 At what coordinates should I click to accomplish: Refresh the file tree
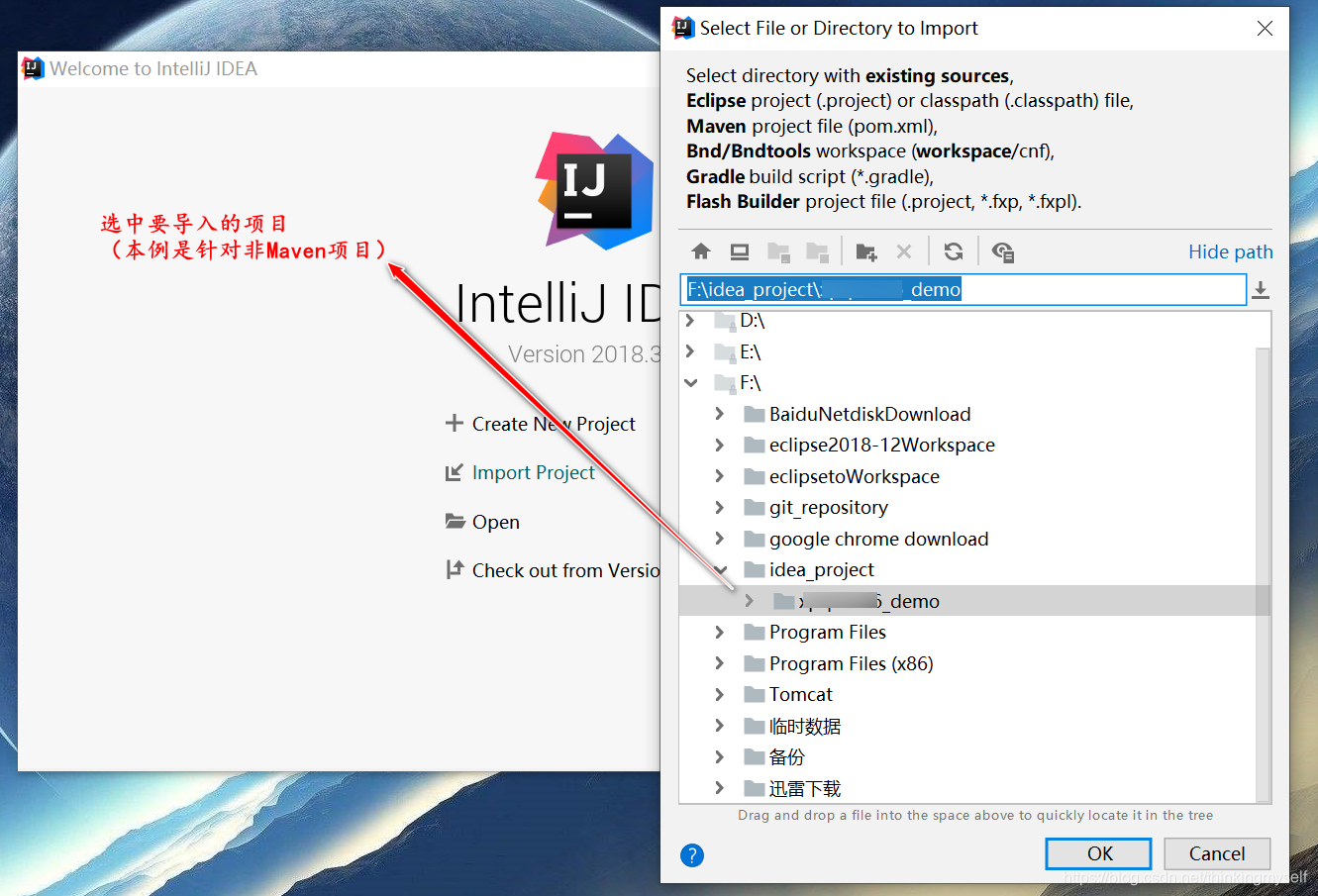coord(954,251)
